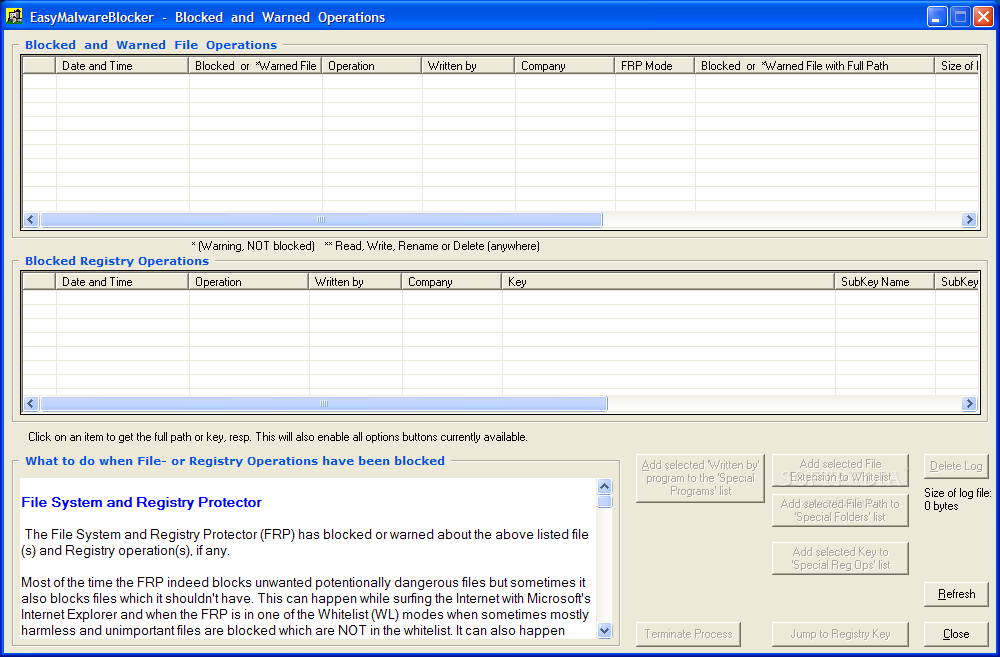Click 'Add selected File Extension to Whitelist' button
Screen dimensions: 1000x657
pos(841,471)
